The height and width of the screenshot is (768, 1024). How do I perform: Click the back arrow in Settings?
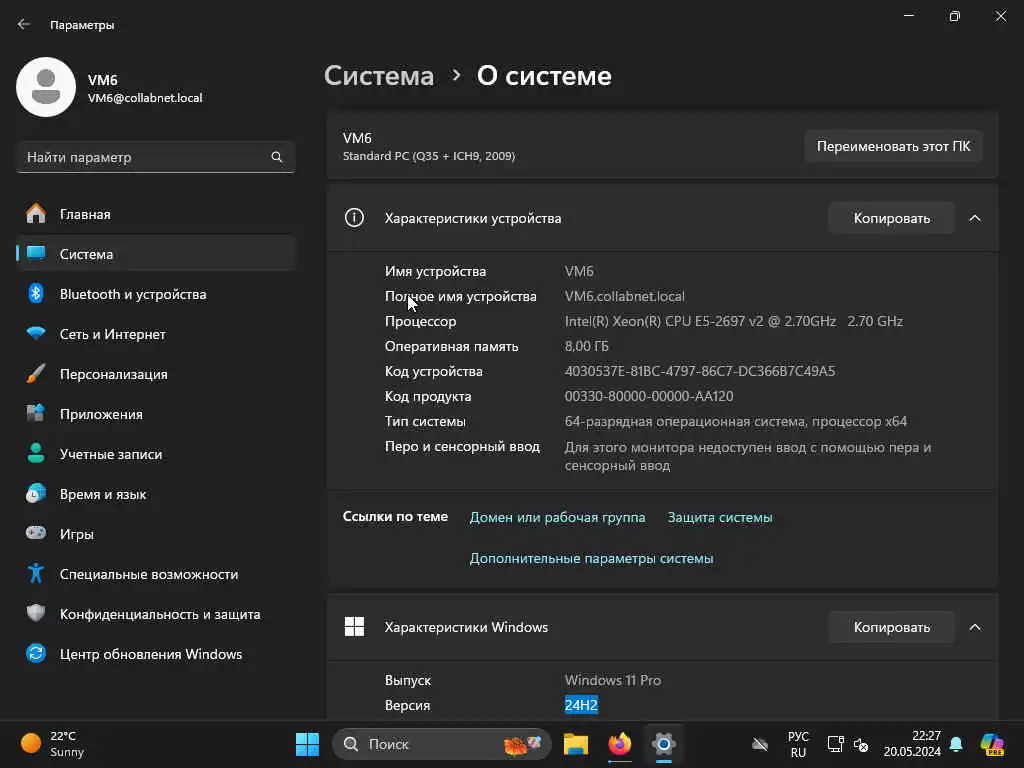coord(24,24)
